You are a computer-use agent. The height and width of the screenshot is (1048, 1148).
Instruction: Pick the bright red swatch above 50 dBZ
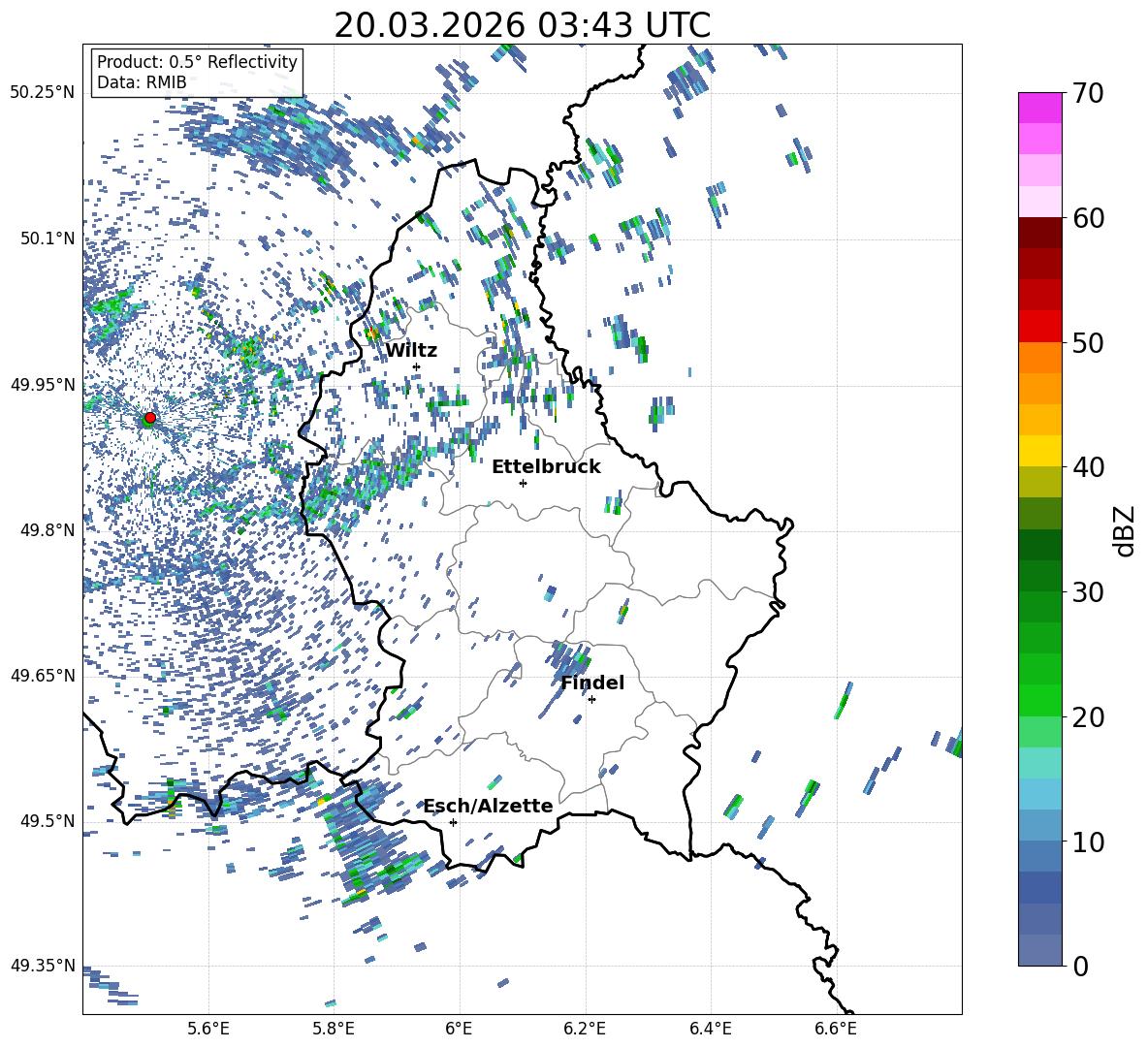[x=1039, y=326]
